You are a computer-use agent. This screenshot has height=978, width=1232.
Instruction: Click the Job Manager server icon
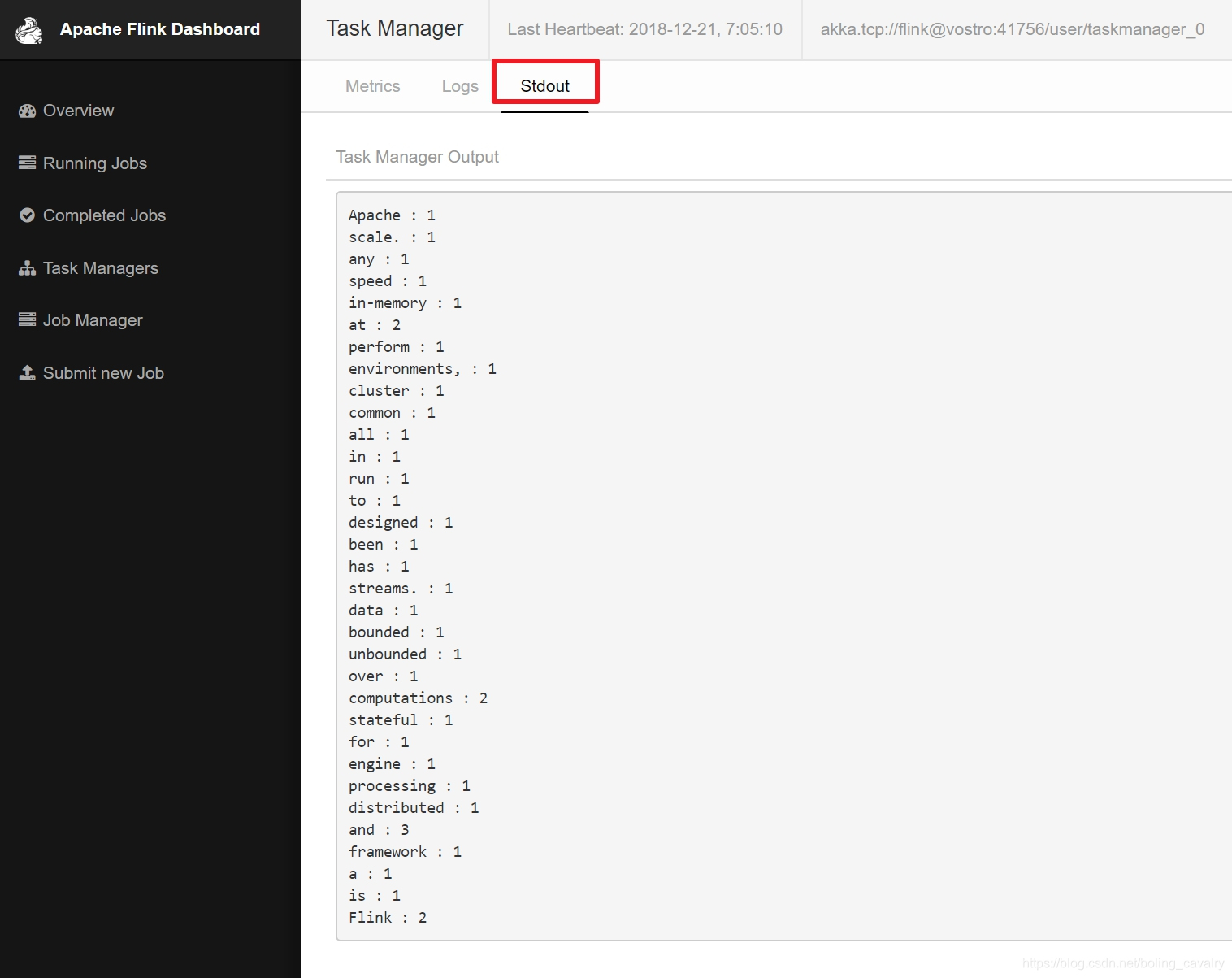[28, 320]
